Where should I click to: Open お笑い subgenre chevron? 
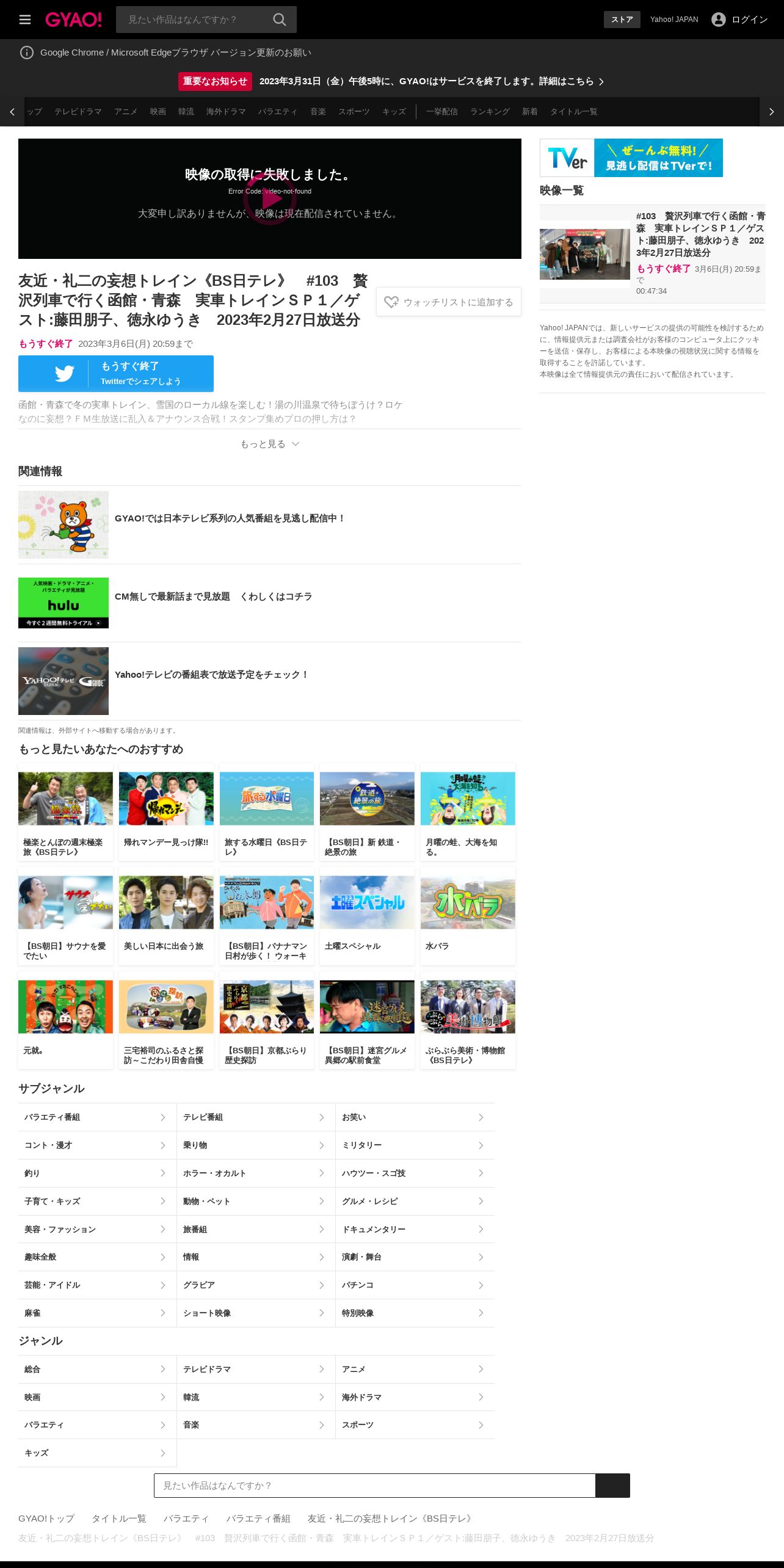pos(481,1117)
